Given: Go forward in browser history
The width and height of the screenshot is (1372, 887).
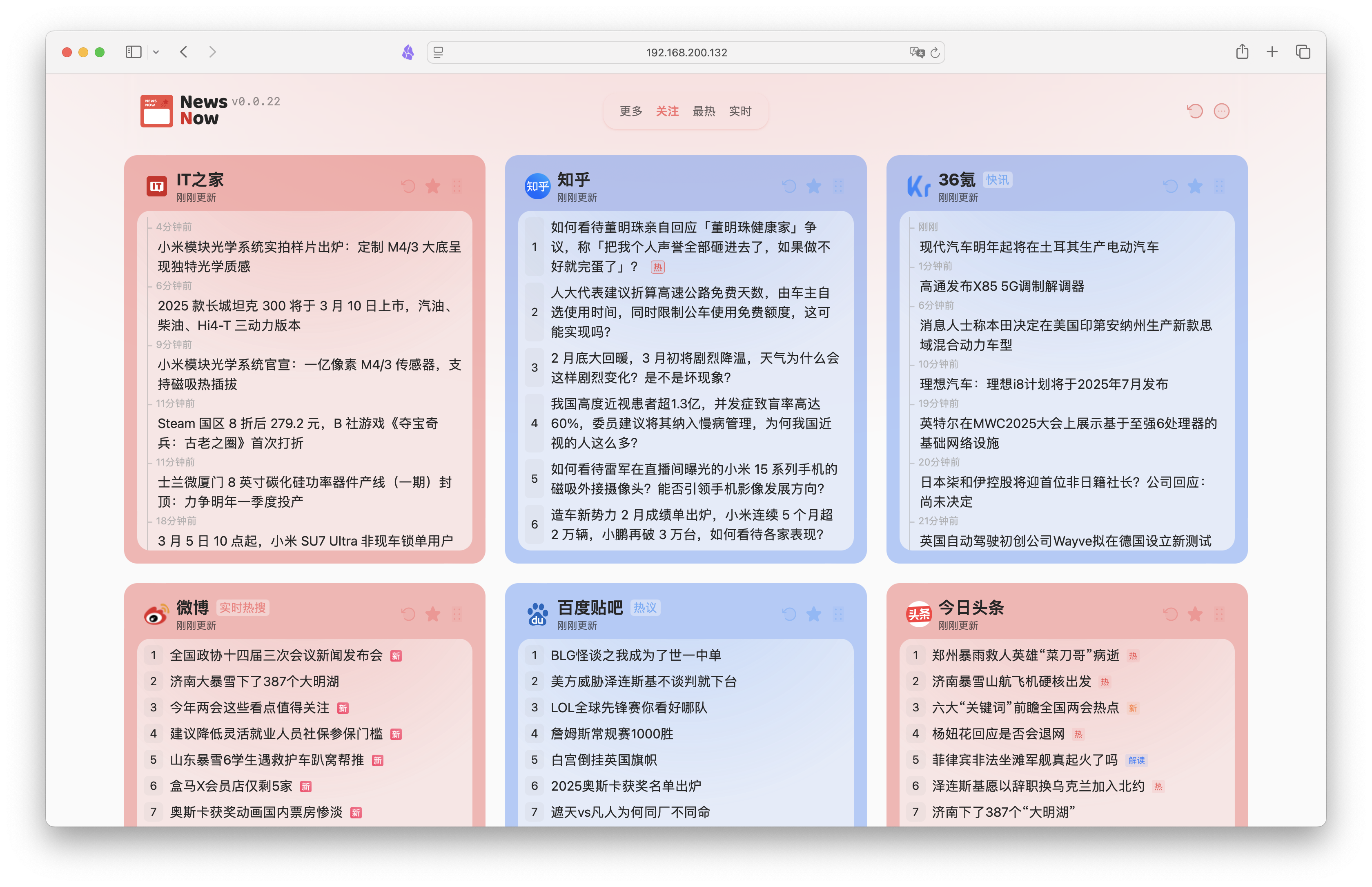Looking at the screenshot, I should click(212, 52).
